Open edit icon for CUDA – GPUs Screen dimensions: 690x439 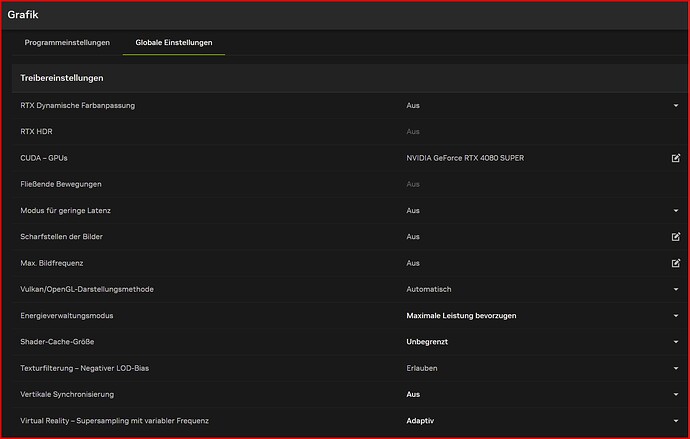click(x=675, y=158)
